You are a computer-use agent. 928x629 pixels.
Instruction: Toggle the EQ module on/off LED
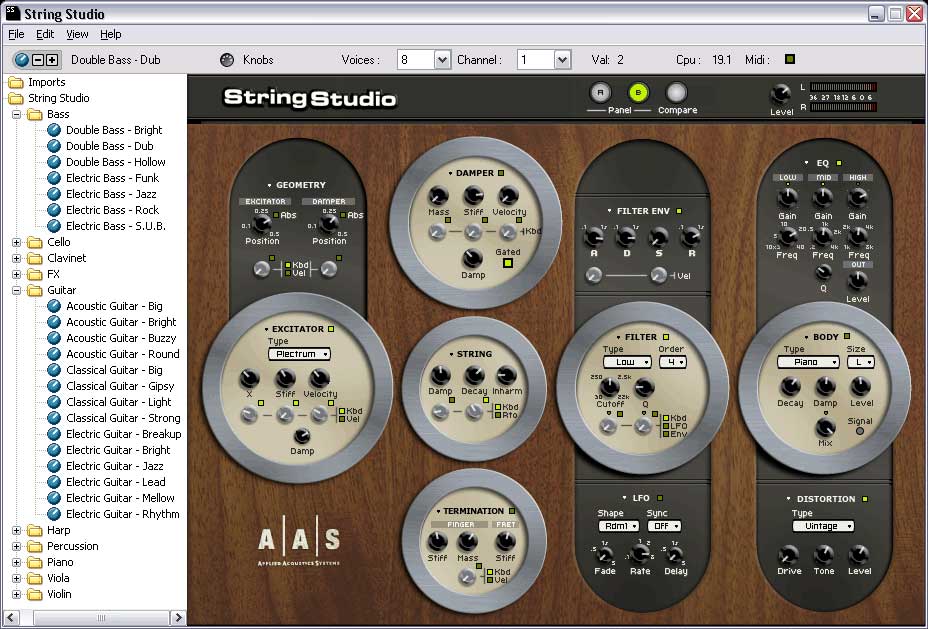coord(839,163)
